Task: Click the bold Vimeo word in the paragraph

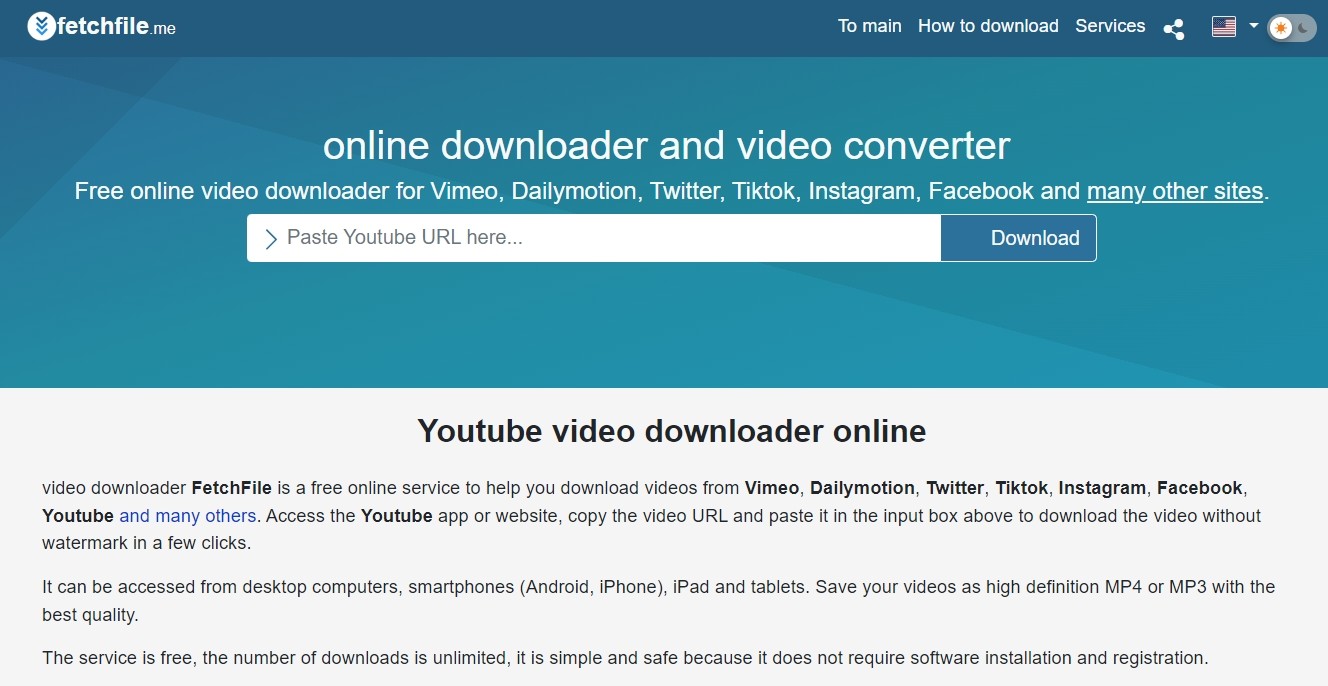Action: tap(772, 488)
